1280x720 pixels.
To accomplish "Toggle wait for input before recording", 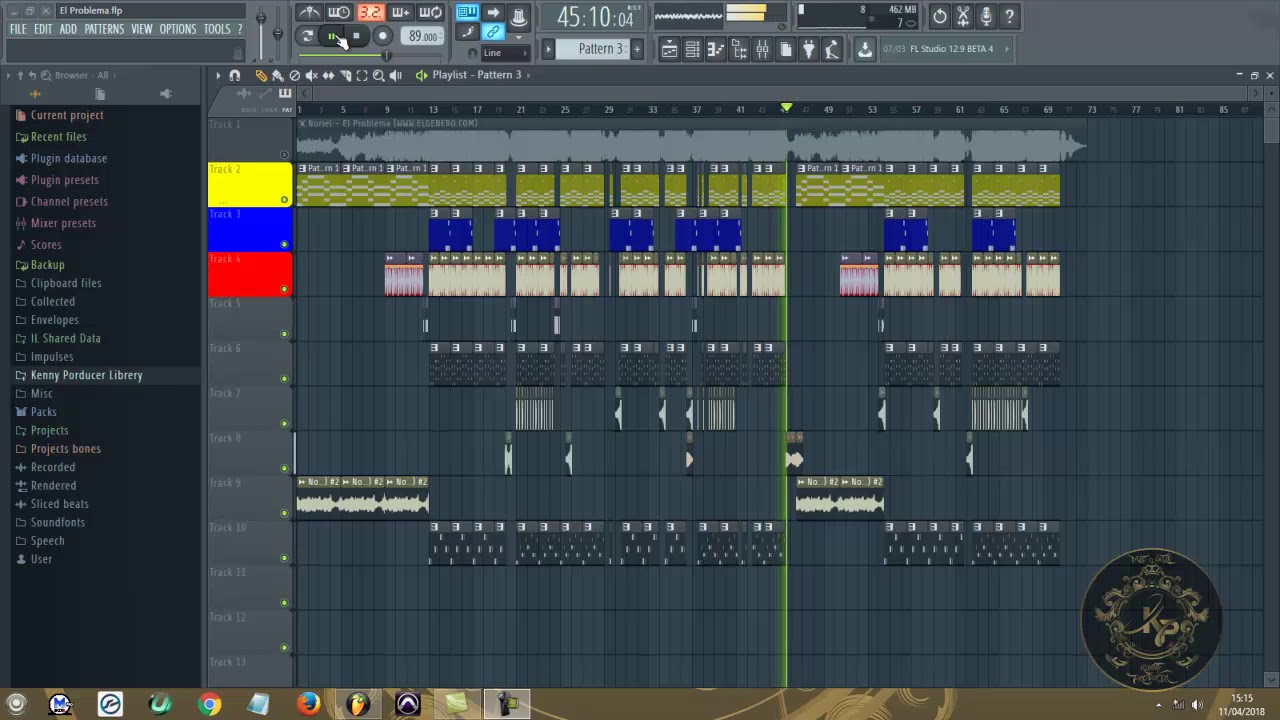I will click(x=339, y=13).
